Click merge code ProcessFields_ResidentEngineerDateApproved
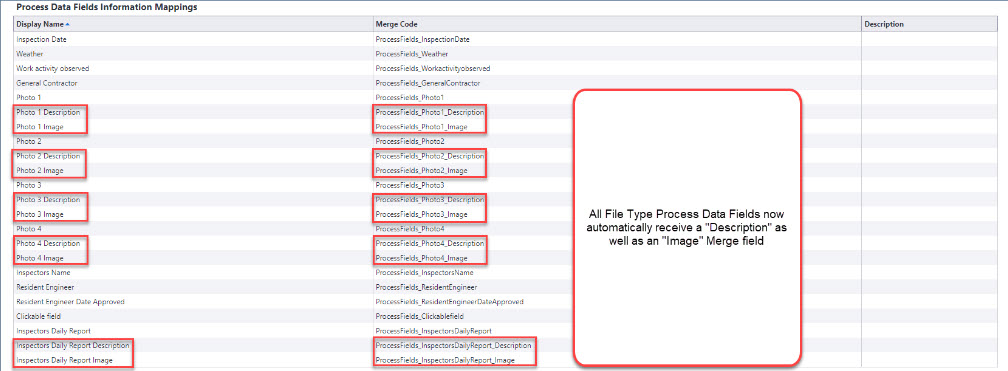The width and height of the screenshot is (1008, 371). (449, 302)
